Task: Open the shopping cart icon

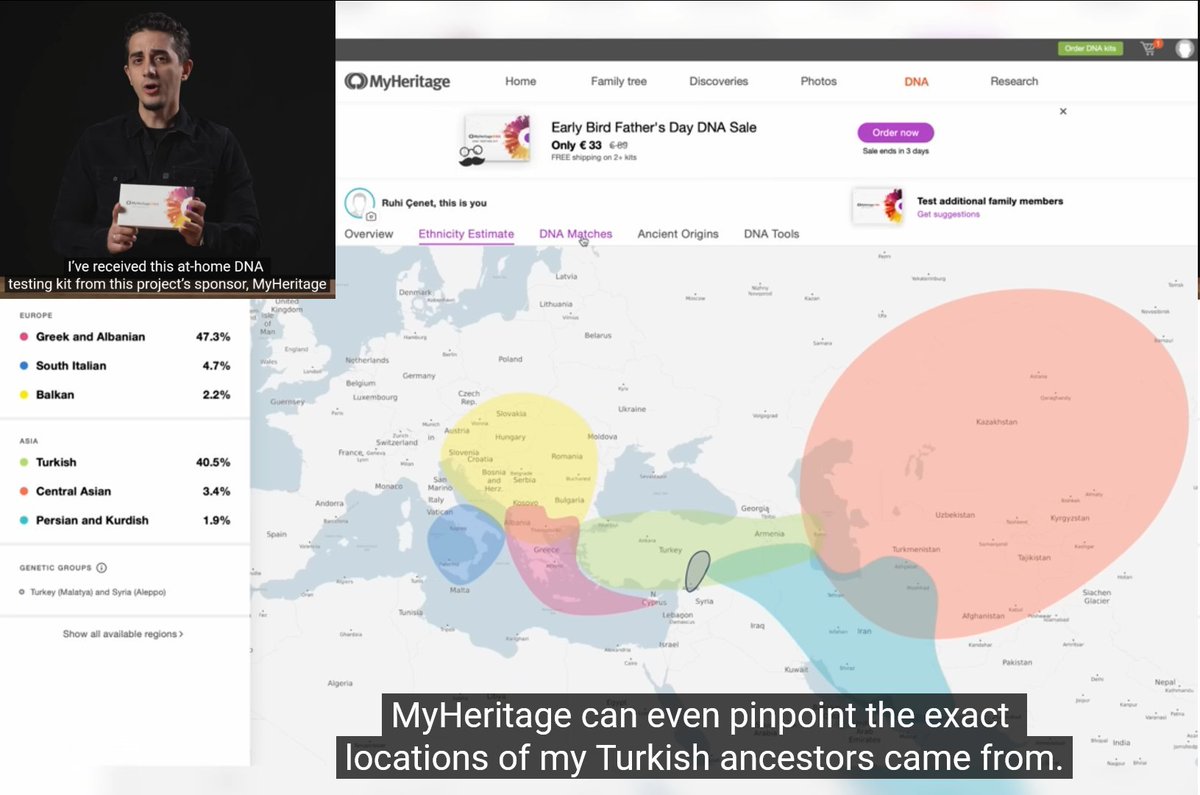Action: click(x=1149, y=48)
